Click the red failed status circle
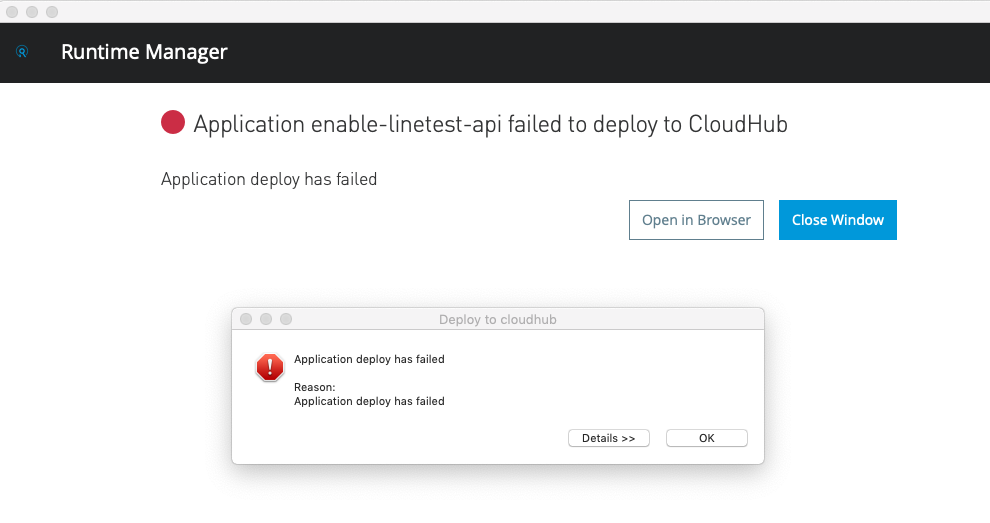Viewport: 990px width, 523px height. tap(173, 123)
